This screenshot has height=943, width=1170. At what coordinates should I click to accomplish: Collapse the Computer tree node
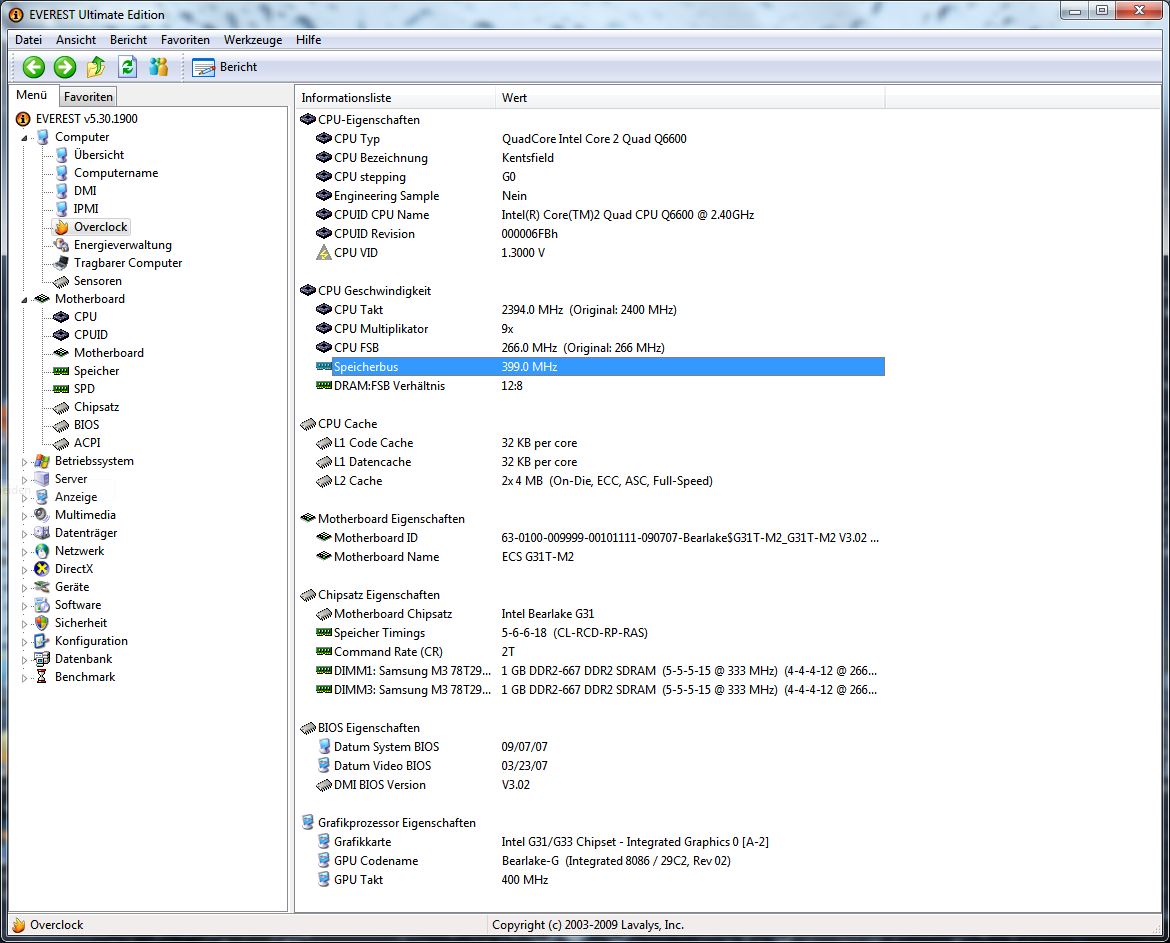pyautogui.click(x=24, y=138)
